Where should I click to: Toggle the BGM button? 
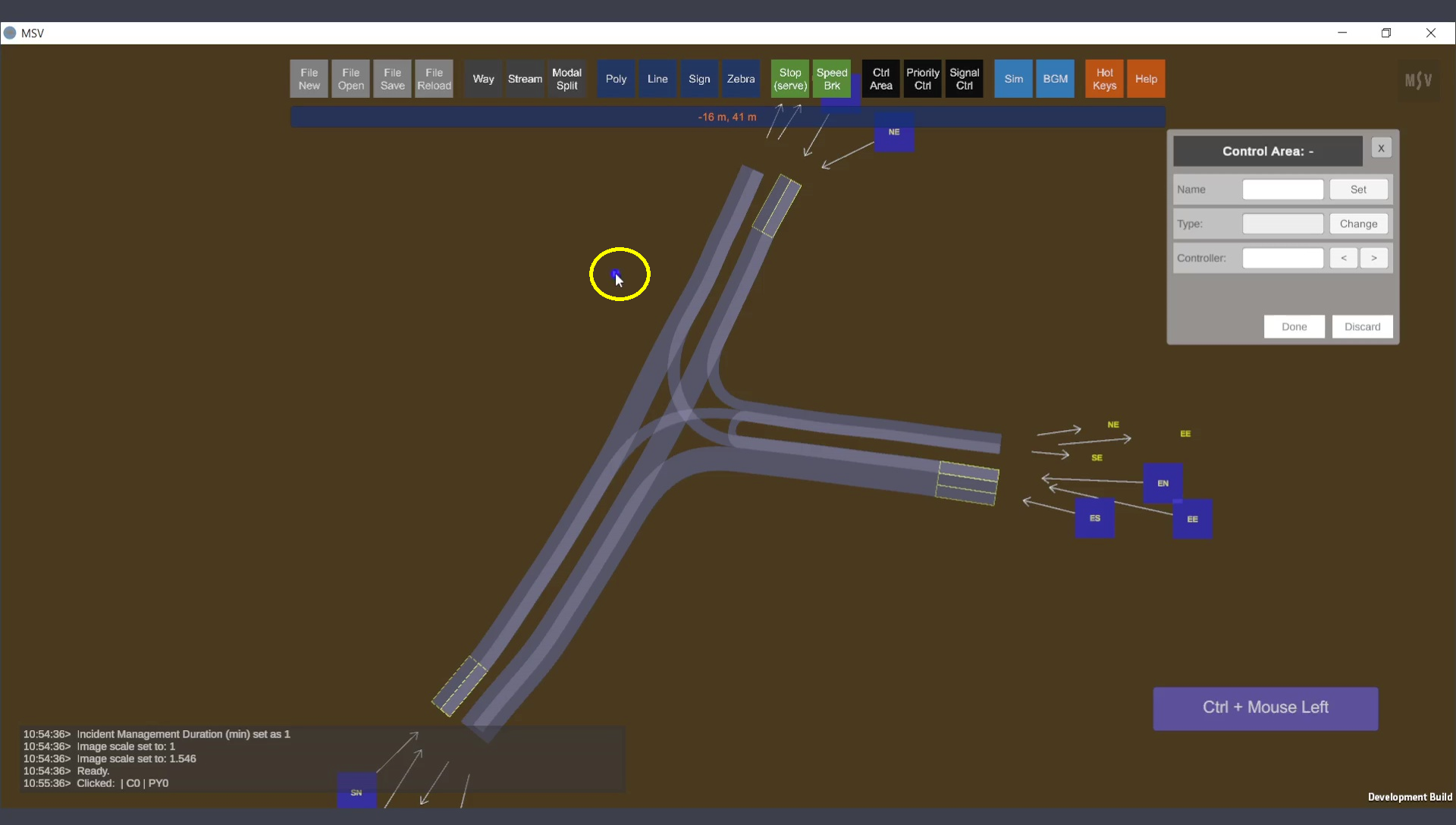pyautogui.click(x=1055, y=79)
